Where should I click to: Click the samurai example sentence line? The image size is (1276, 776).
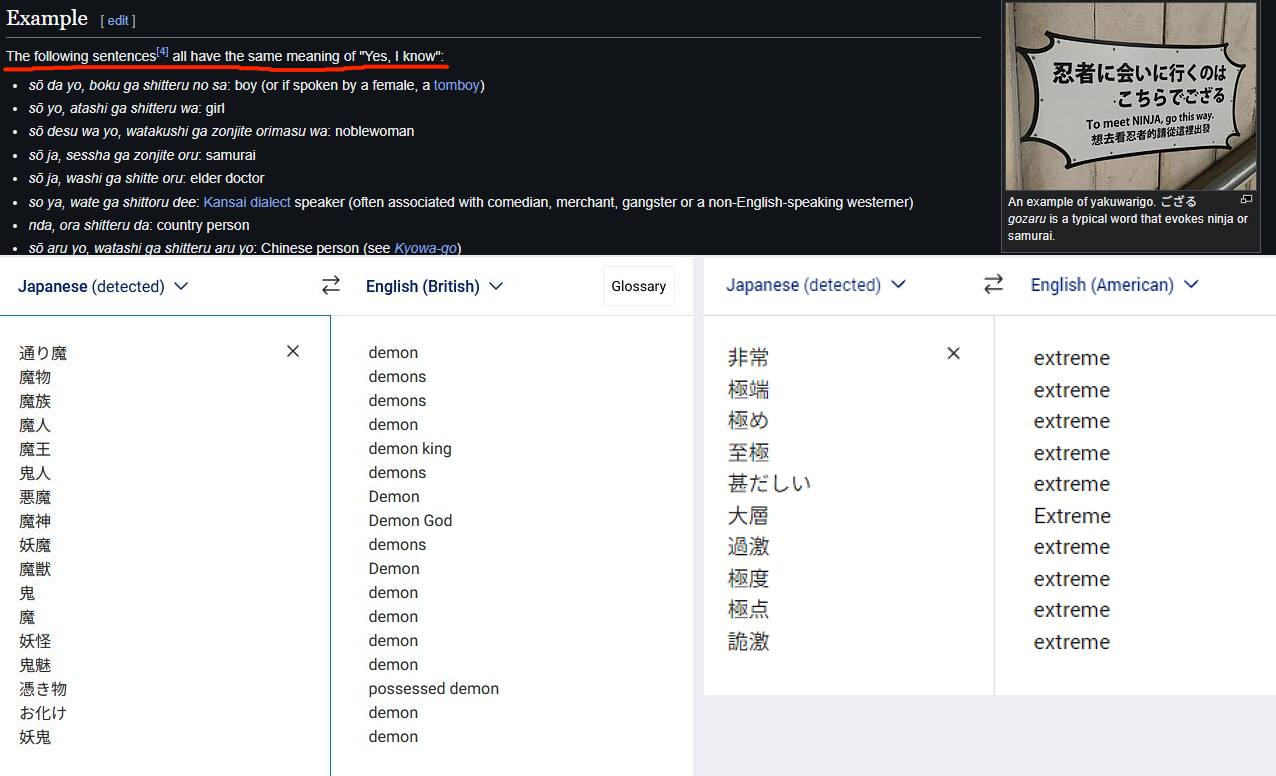(141, 155)
